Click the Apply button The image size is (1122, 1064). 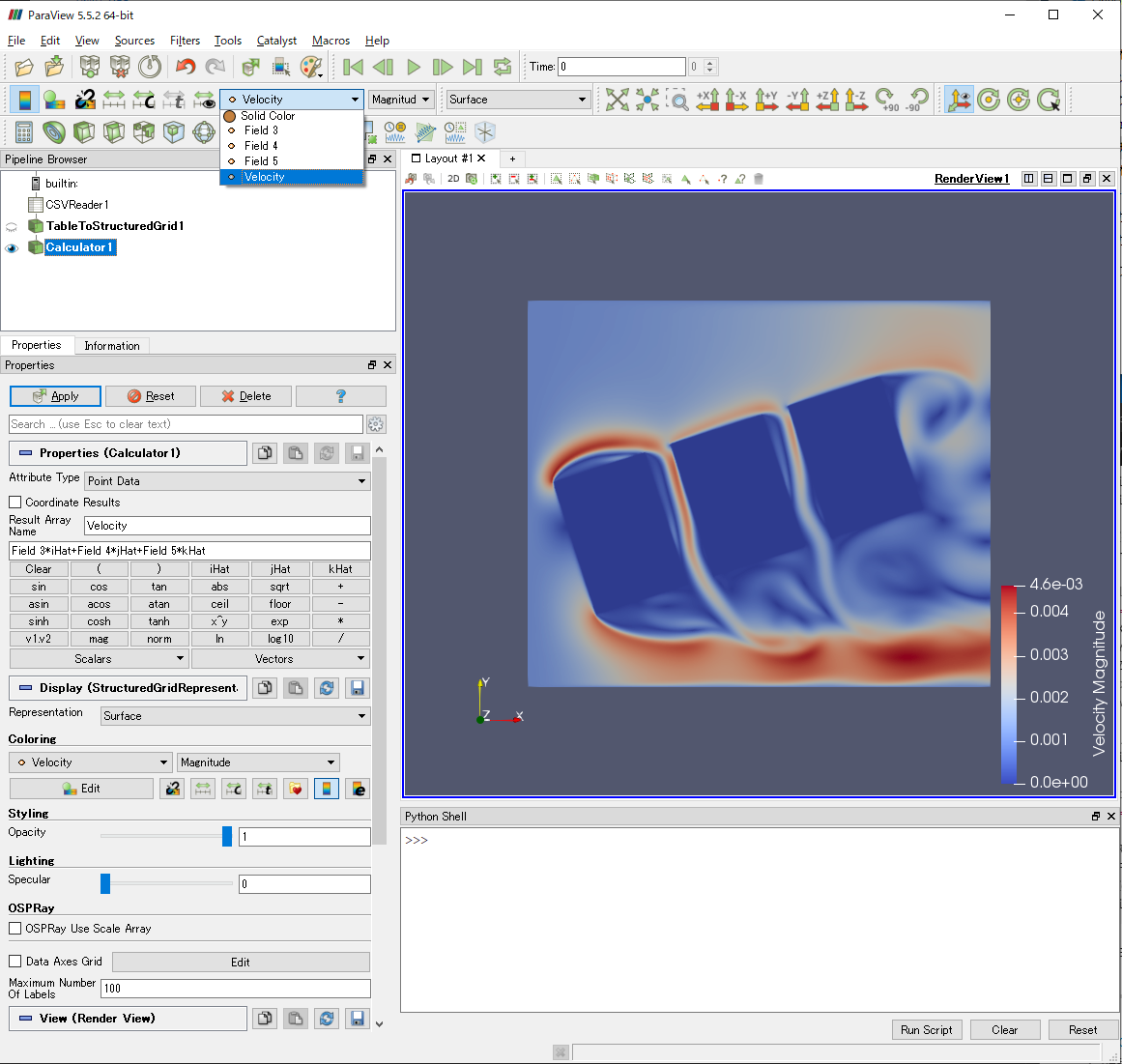(55, 396)
